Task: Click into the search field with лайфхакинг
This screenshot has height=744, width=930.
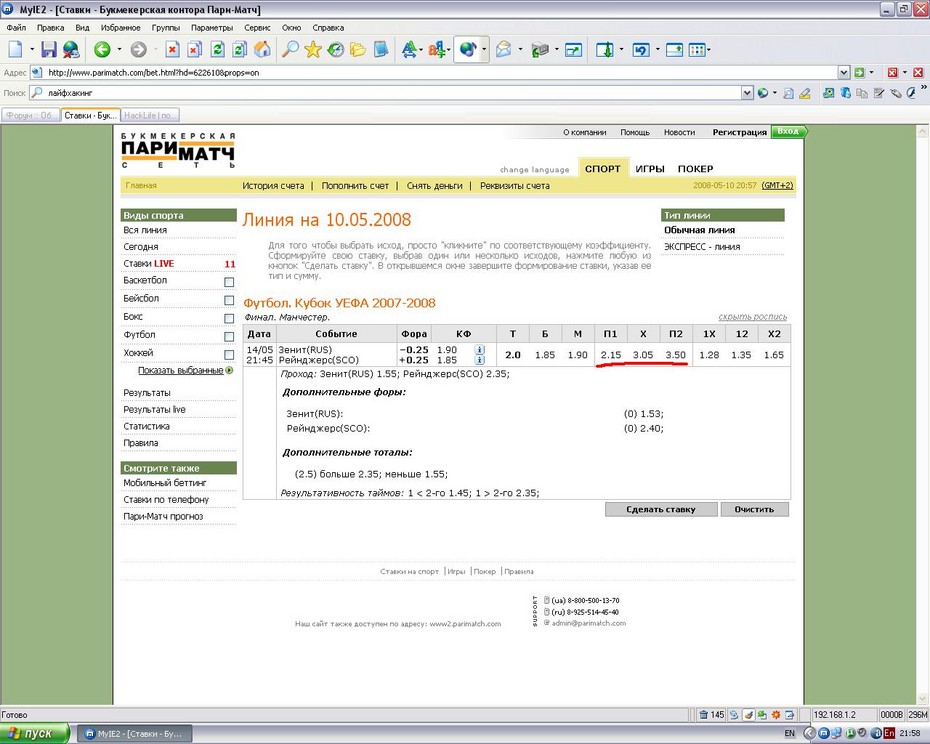Action: click(393, 93)
